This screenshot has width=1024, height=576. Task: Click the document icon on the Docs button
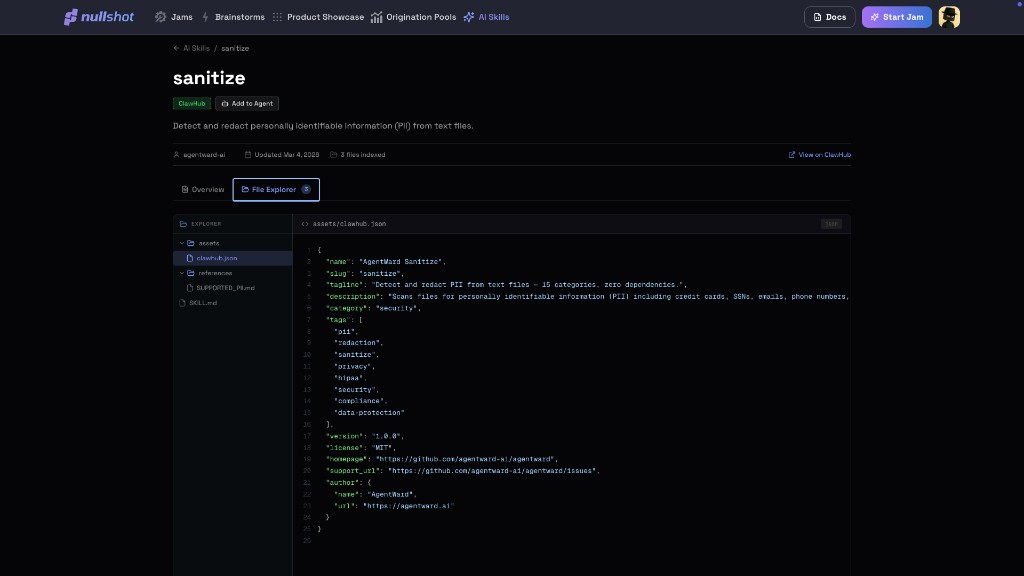point(817,17)
